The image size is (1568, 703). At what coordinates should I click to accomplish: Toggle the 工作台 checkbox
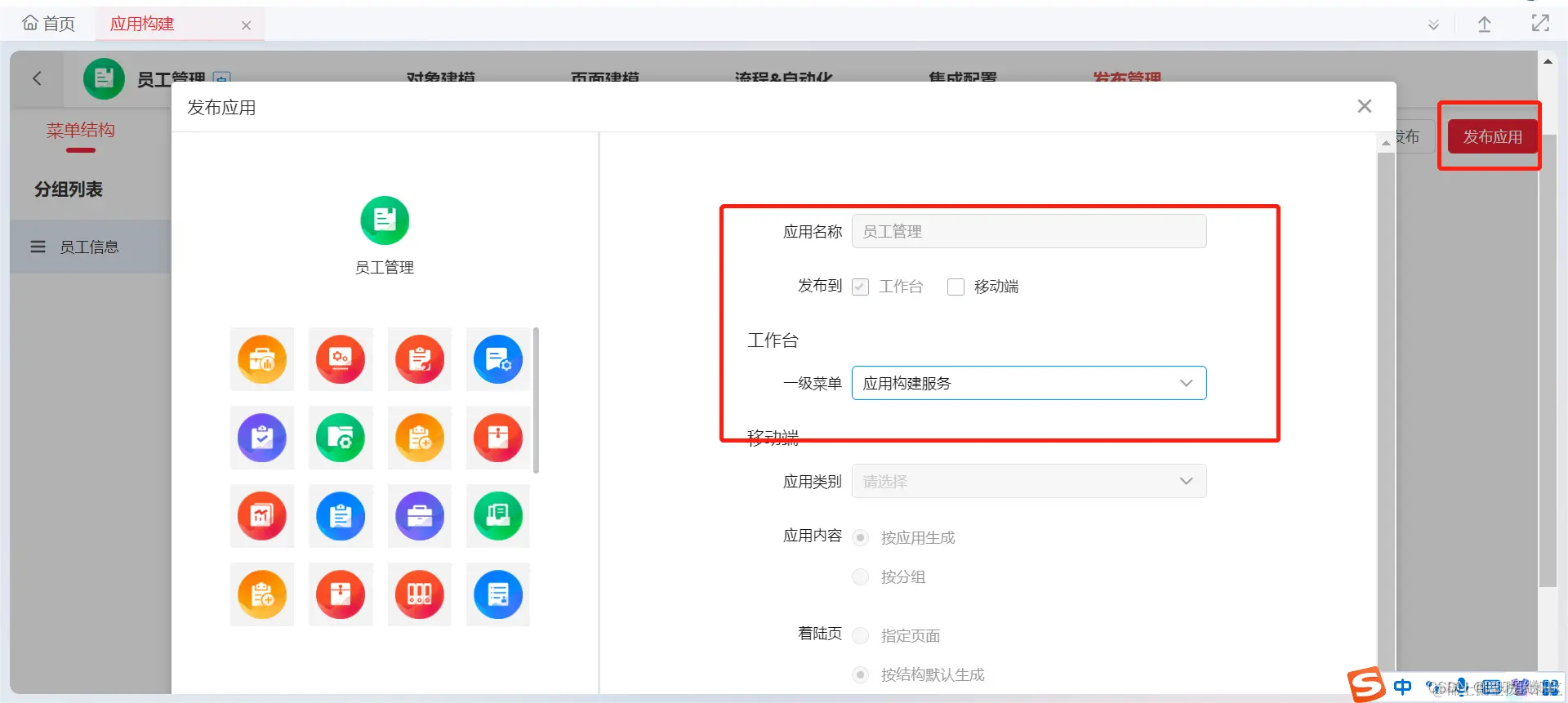[860, 287]
